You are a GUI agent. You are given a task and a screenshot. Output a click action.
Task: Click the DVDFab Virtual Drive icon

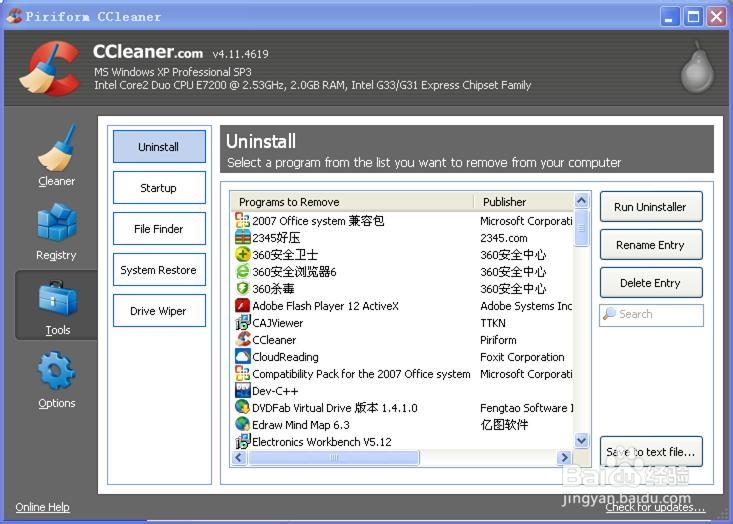click(x=242, y=407)
